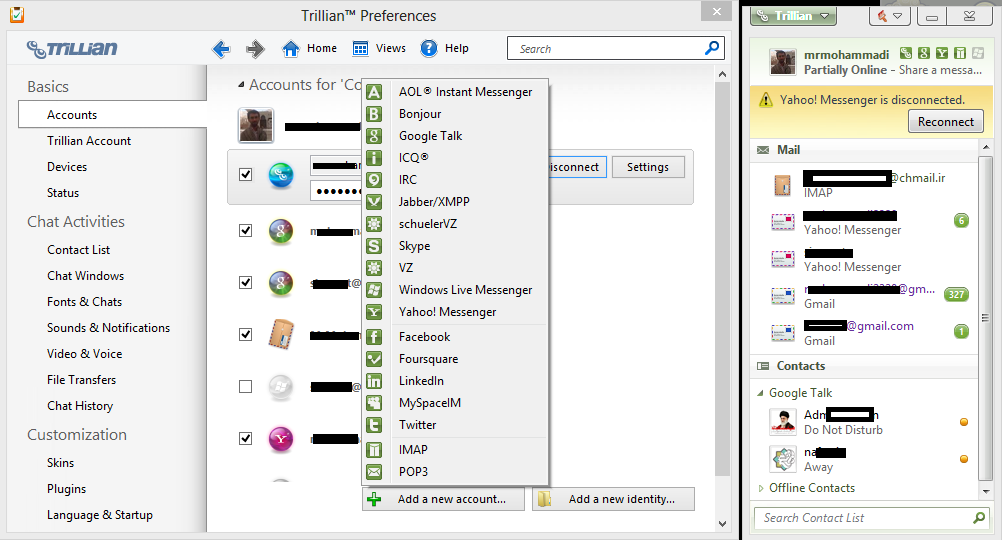
Task: Click the POP3 envelope icon in menu
Action: (x=374, y=472)
